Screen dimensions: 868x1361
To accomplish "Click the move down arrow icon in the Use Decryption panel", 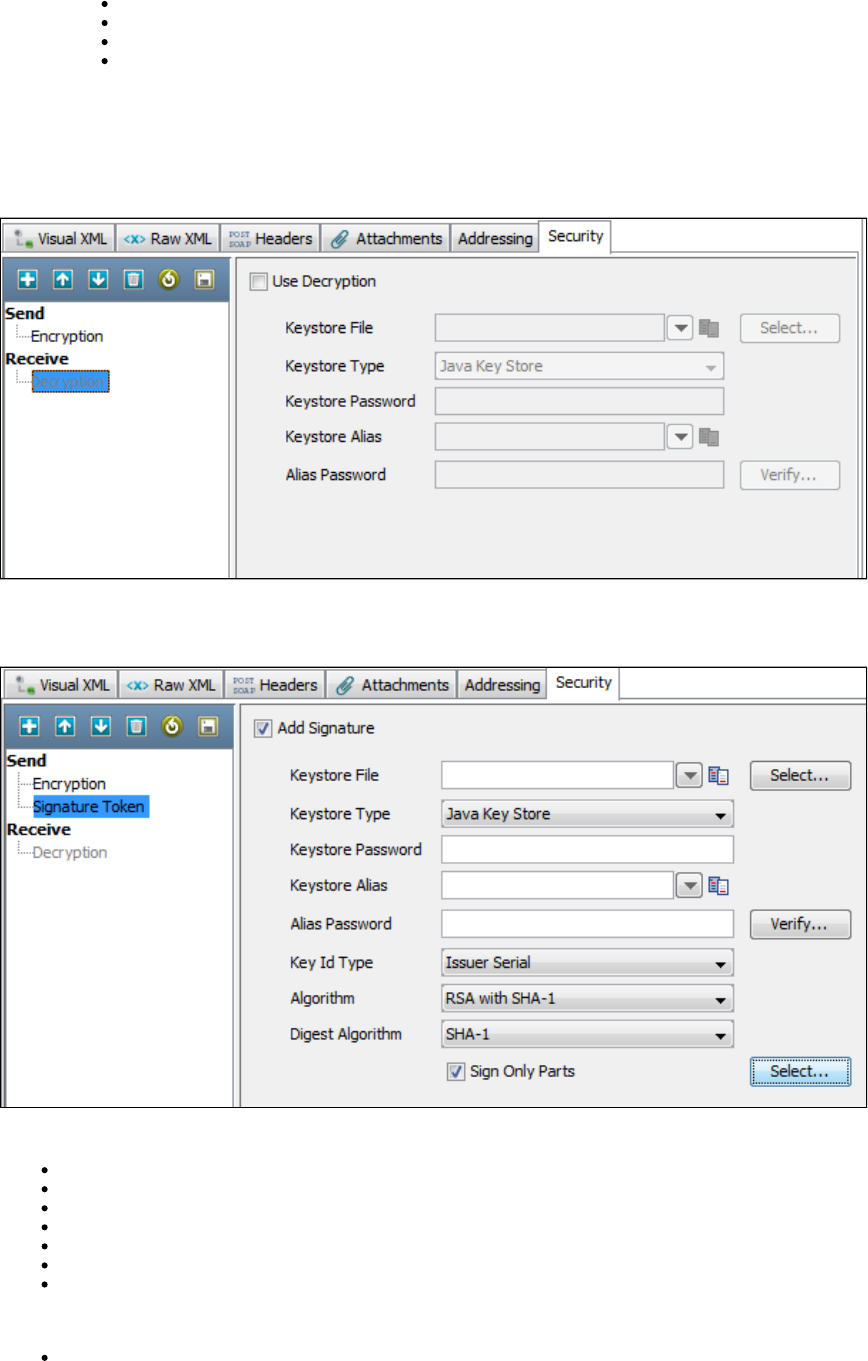I will (98, 279).
